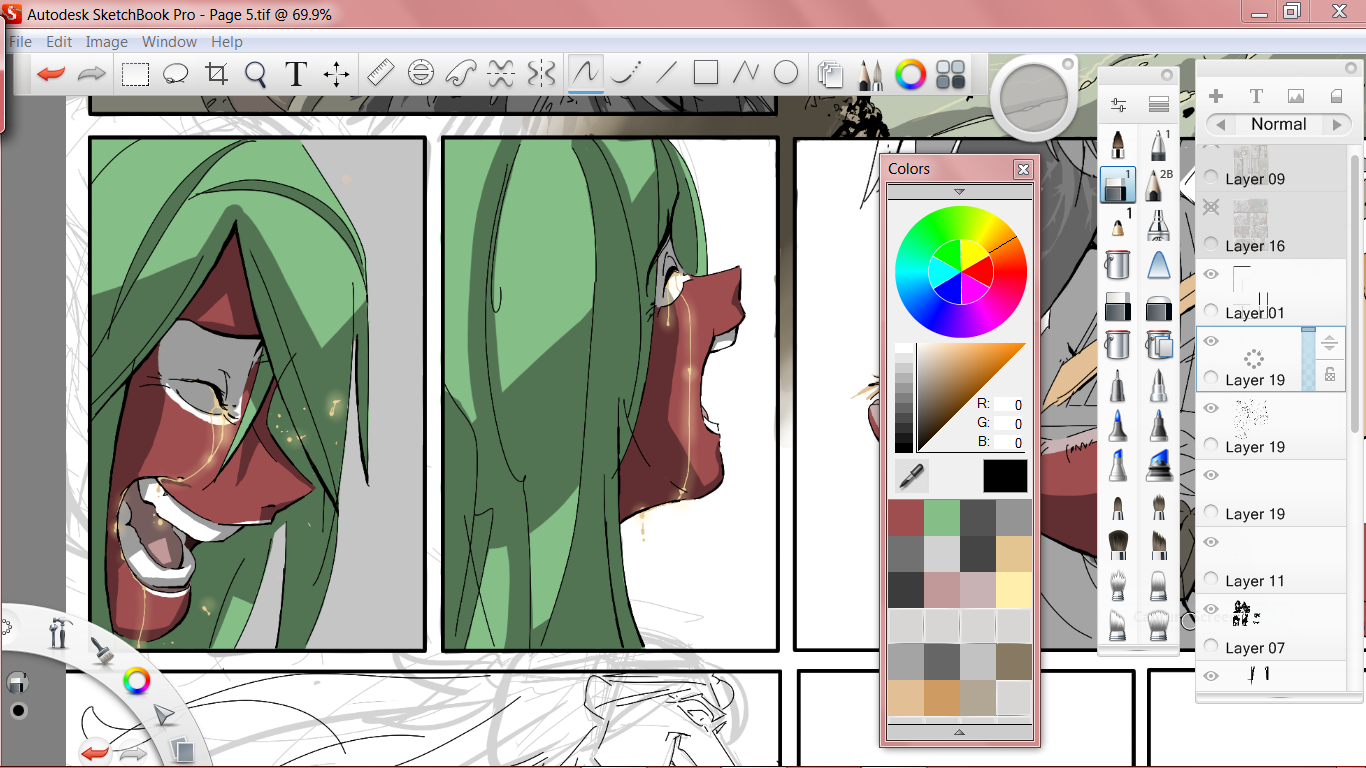The height and width of the screenshot is (768, 1366).
Task: Open the brush library icon
Action: coord(1159,104)
